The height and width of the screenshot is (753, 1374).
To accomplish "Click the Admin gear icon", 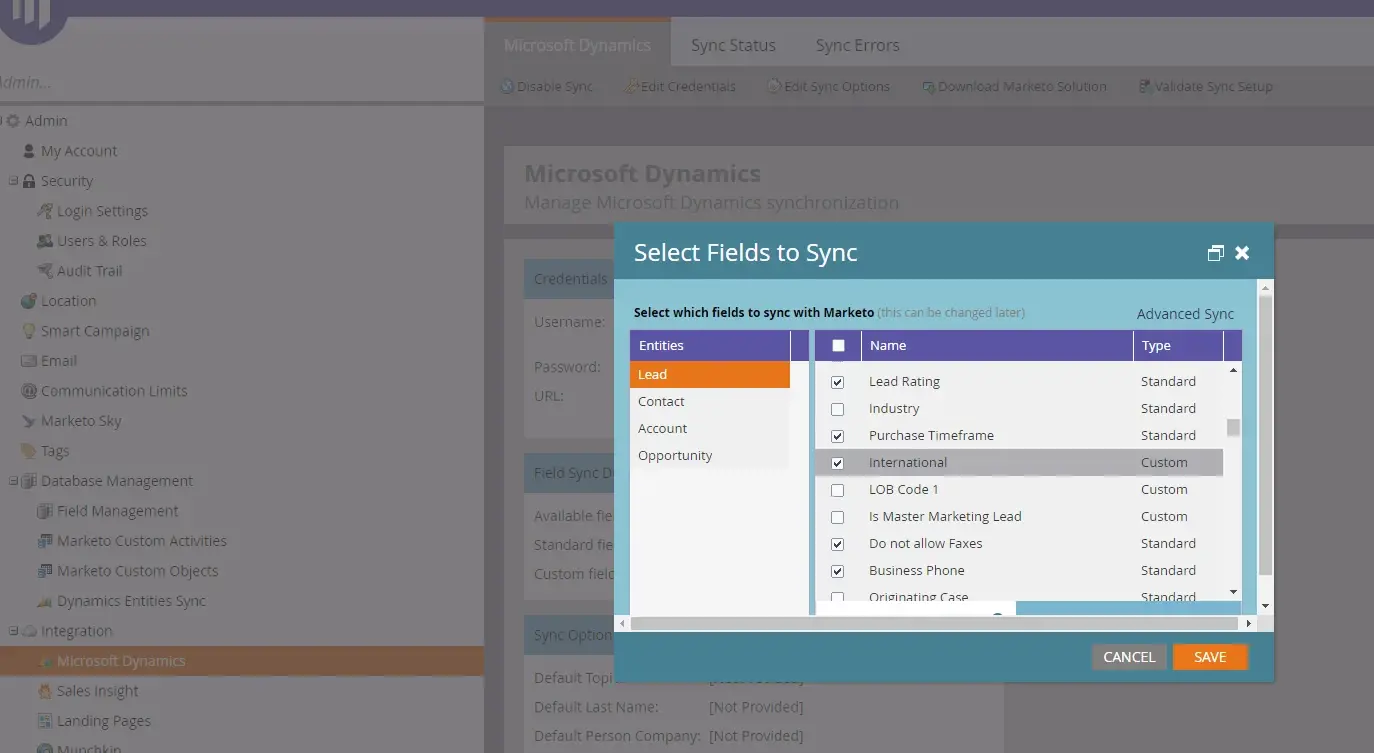I will 13,121.
